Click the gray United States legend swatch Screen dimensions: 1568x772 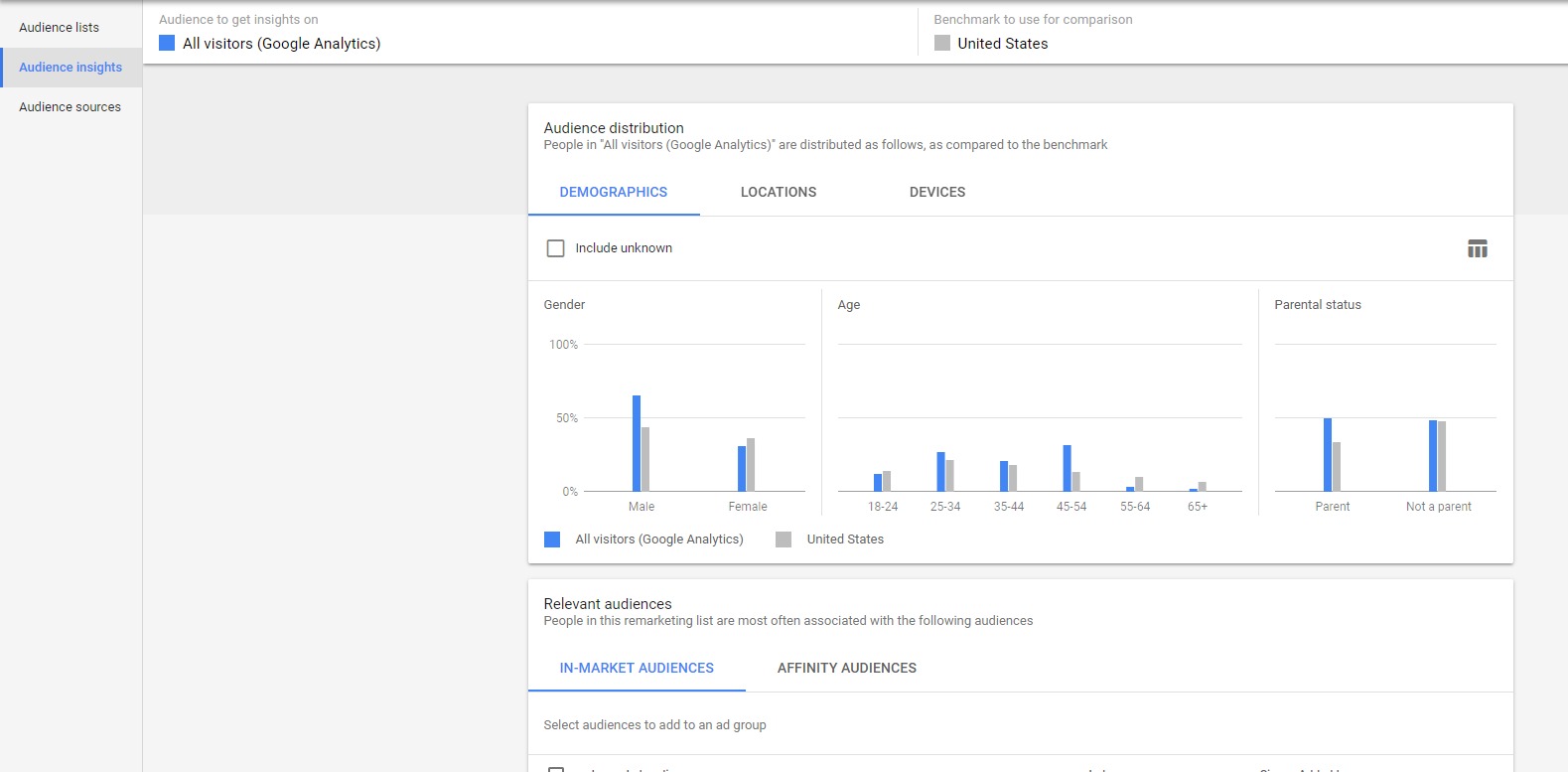point(784,540)
